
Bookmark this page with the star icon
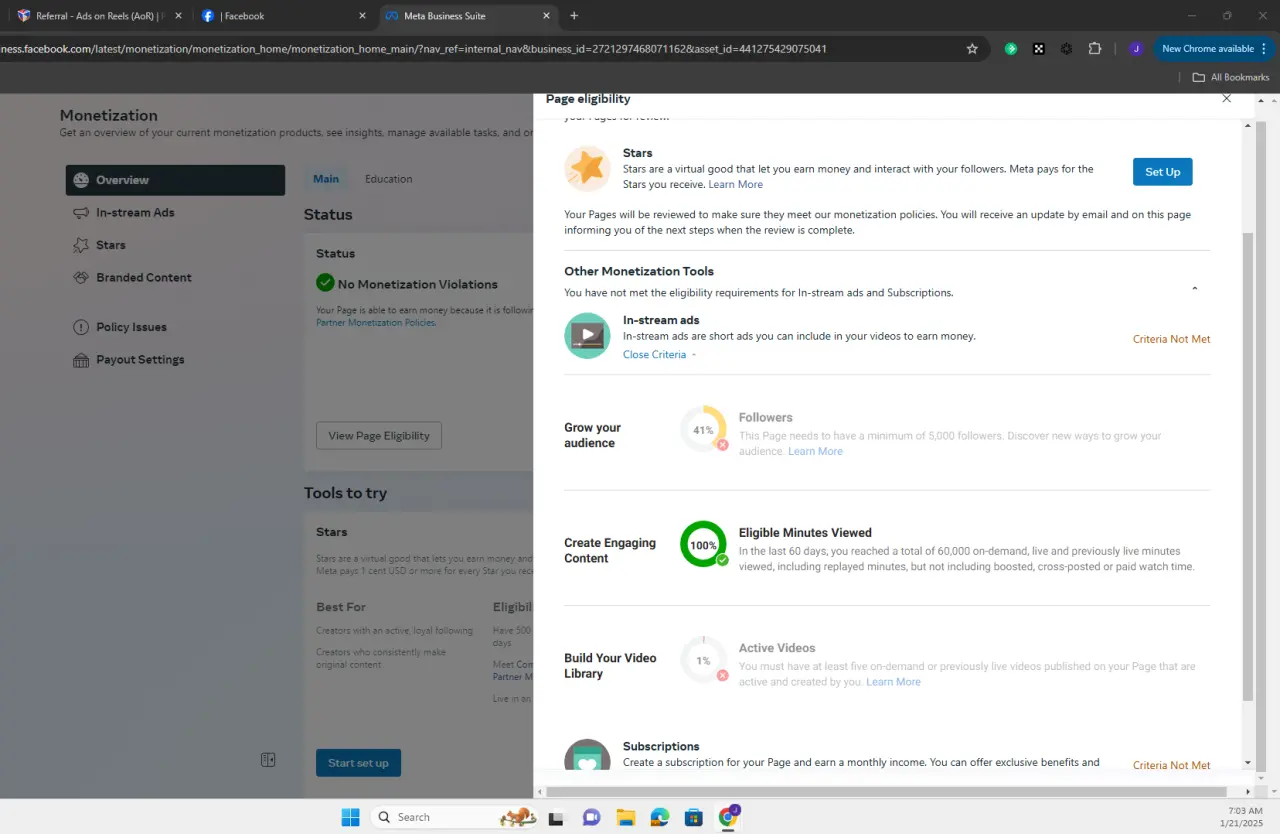(x=972, y=49)
